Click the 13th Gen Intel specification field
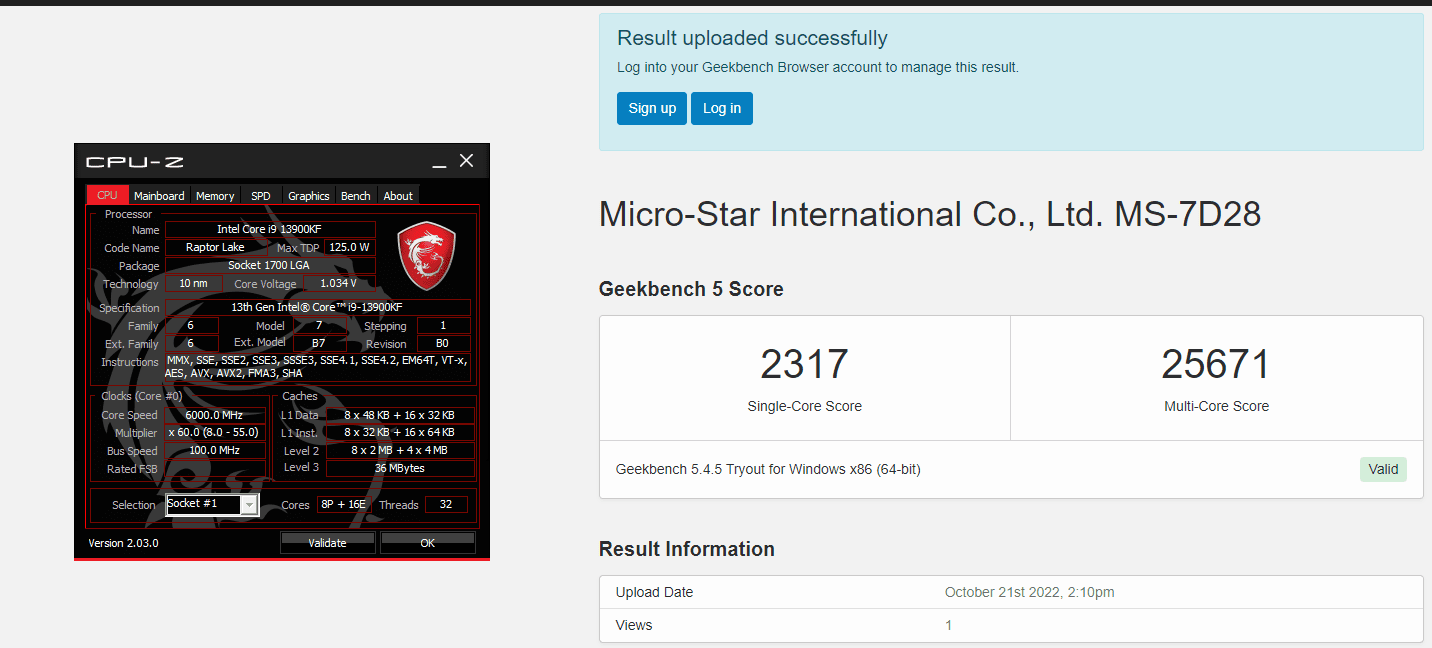This screenshot has width=1432, height=648. (317, 307)
